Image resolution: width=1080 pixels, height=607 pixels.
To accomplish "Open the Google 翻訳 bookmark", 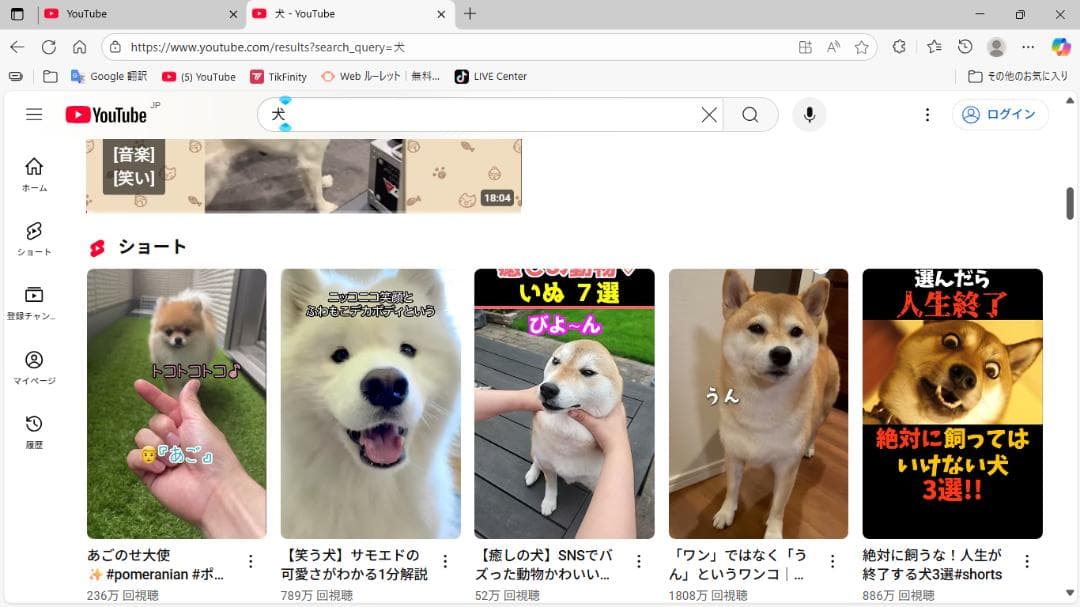I will tap(109, 76).
